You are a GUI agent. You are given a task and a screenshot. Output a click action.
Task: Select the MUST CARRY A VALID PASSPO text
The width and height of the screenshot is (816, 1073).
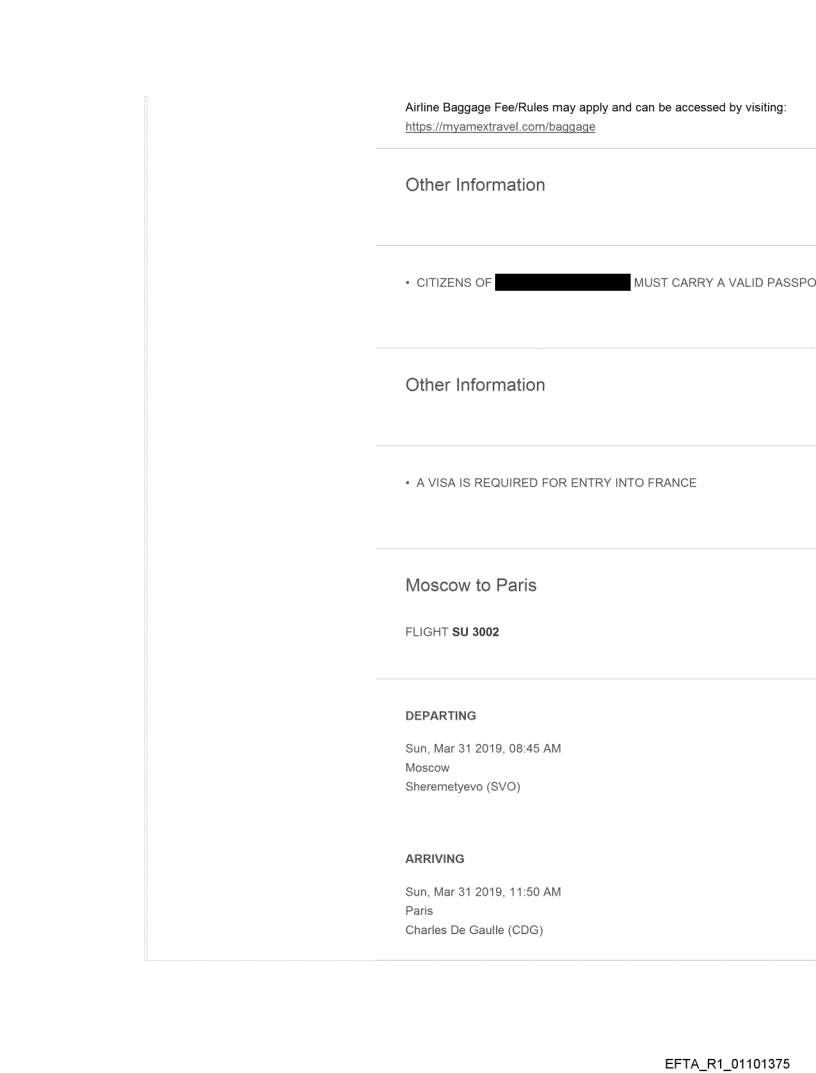725,282
